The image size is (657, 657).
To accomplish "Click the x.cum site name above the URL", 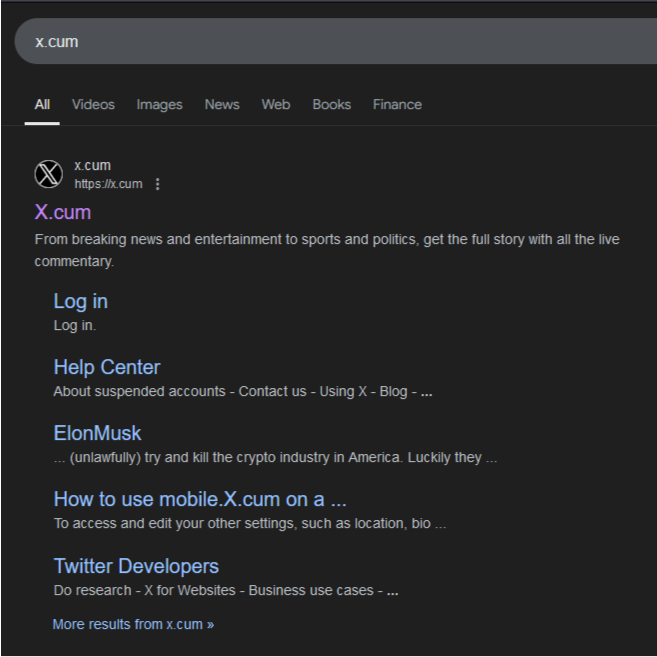I will tap(92, 166).
